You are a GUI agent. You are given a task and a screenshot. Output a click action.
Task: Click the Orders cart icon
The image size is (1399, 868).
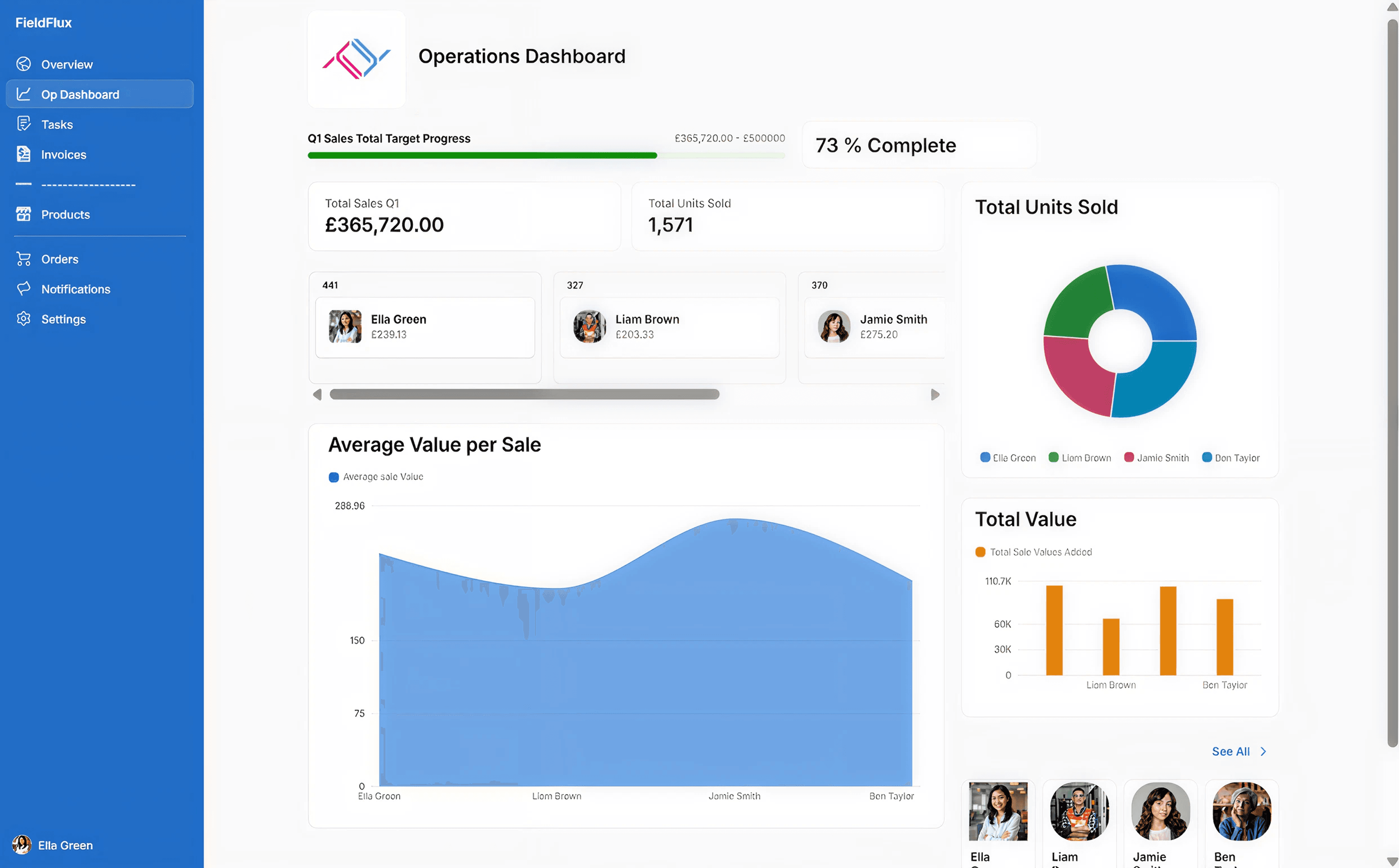(24, 259)
